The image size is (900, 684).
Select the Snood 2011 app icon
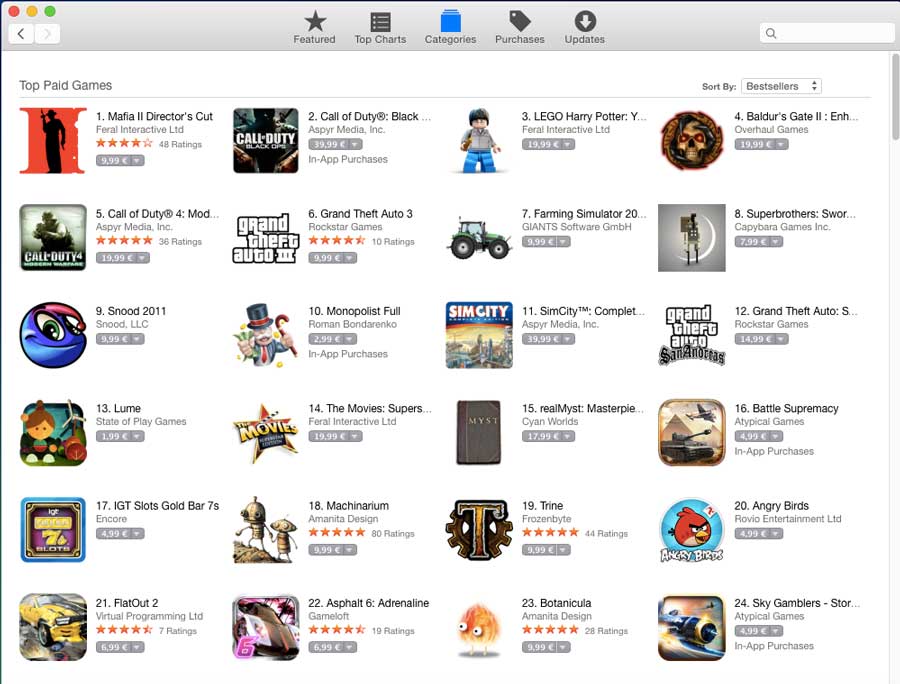point(53,335)
